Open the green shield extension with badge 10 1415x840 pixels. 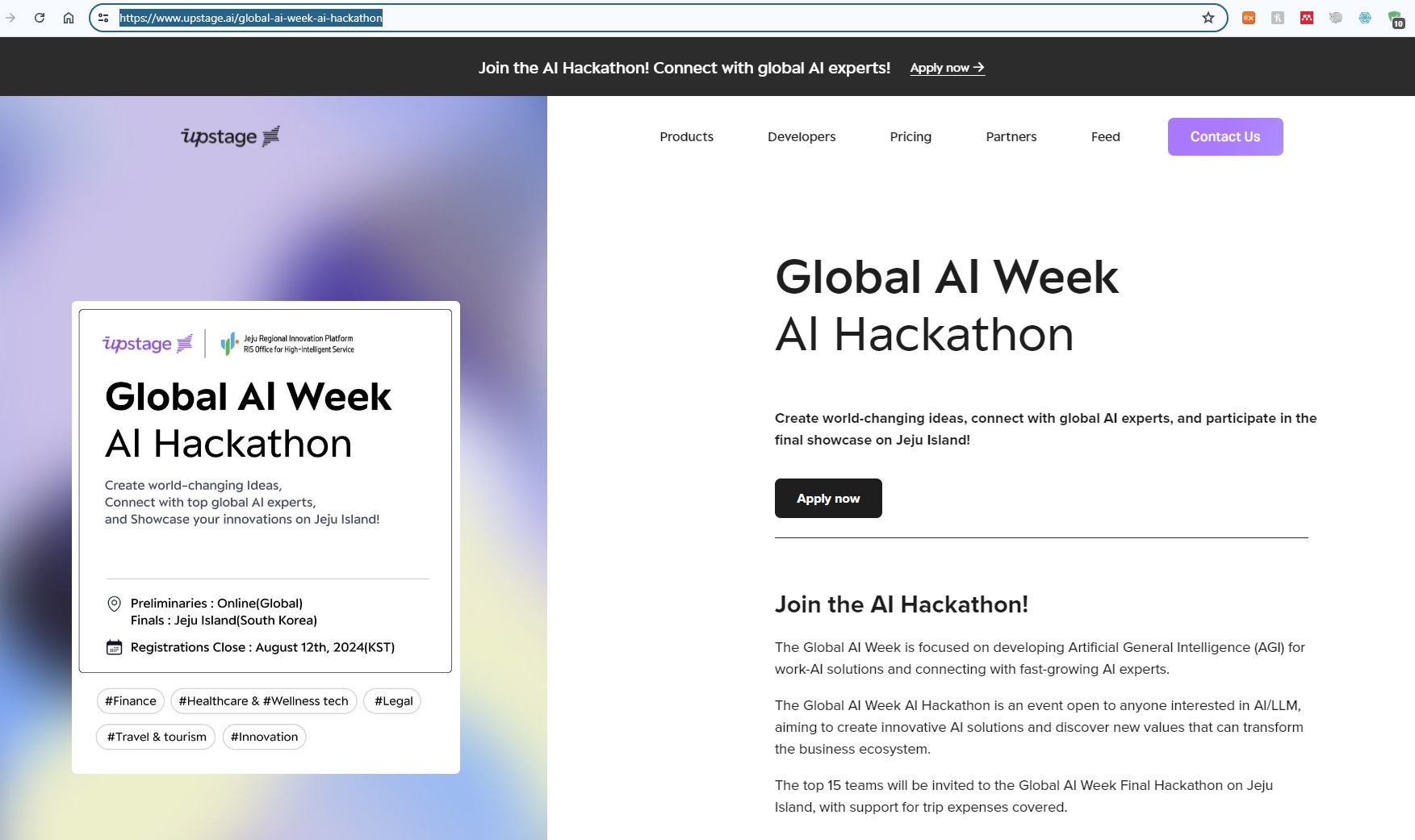pos(1396,19)
